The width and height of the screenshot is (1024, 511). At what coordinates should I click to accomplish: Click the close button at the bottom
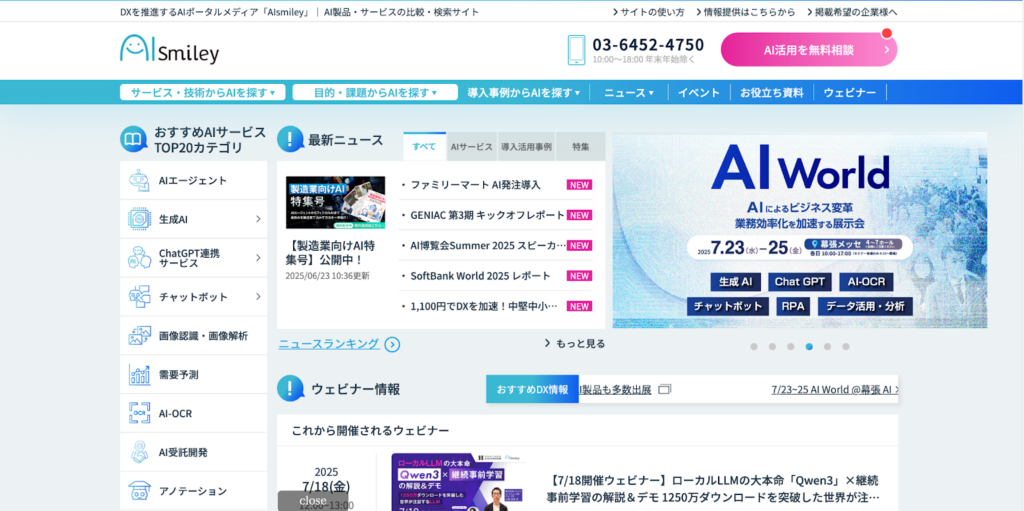click(x=313, y=500)
